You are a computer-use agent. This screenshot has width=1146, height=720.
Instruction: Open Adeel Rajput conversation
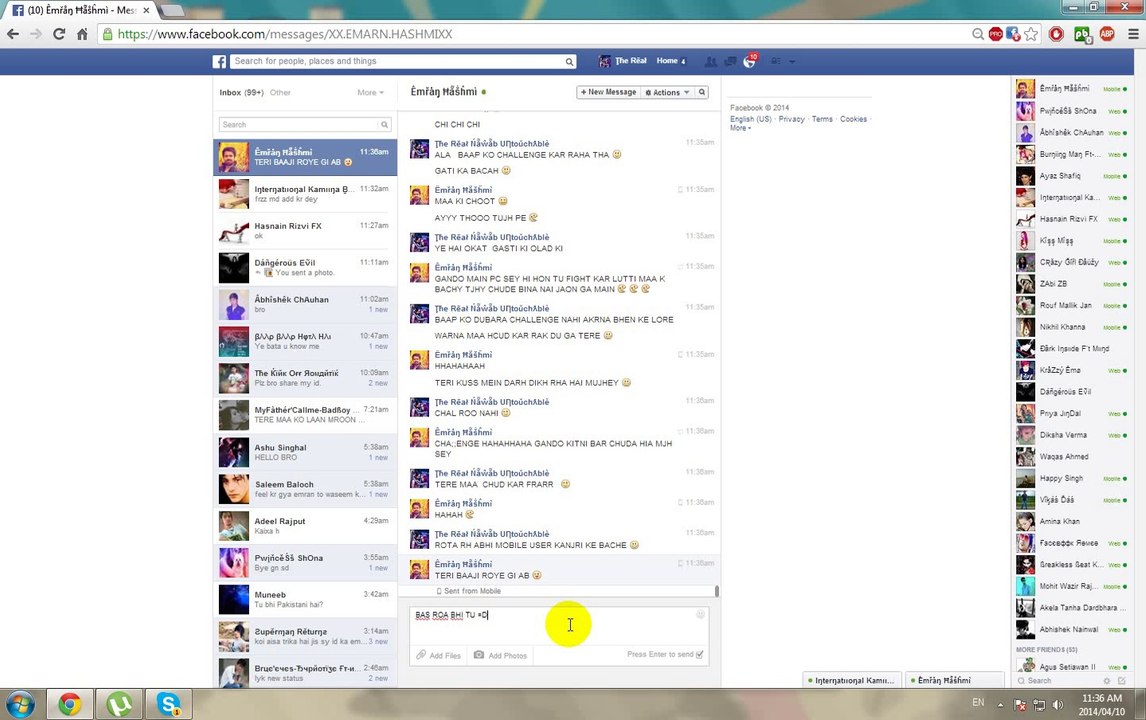pos(306,526)
